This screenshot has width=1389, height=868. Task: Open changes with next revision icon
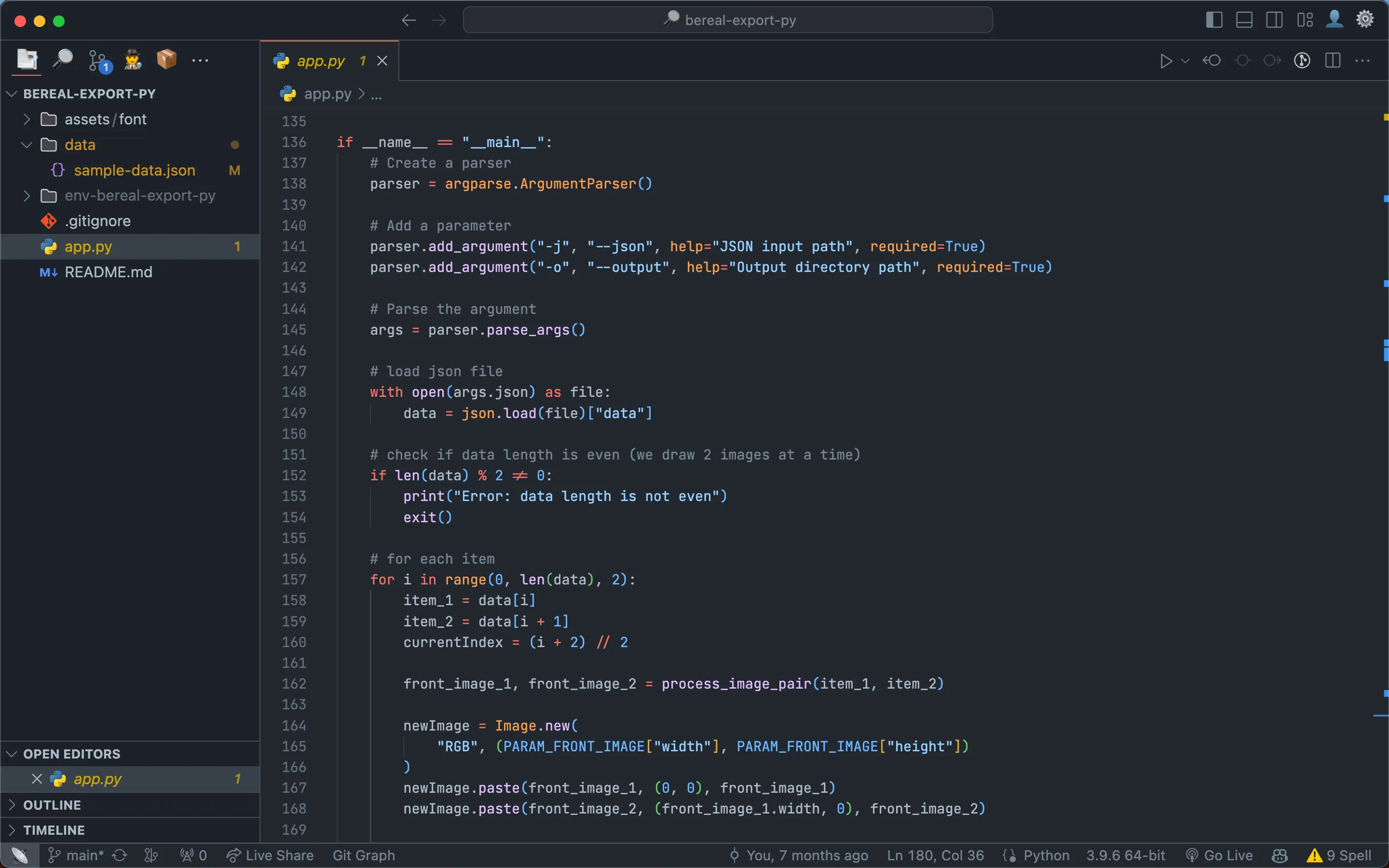(x=1272, y=60)
